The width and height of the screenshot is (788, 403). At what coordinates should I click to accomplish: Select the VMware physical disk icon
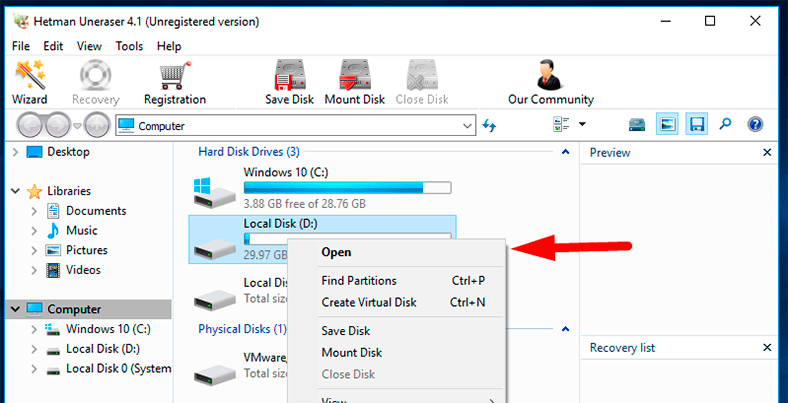(214, 373)
